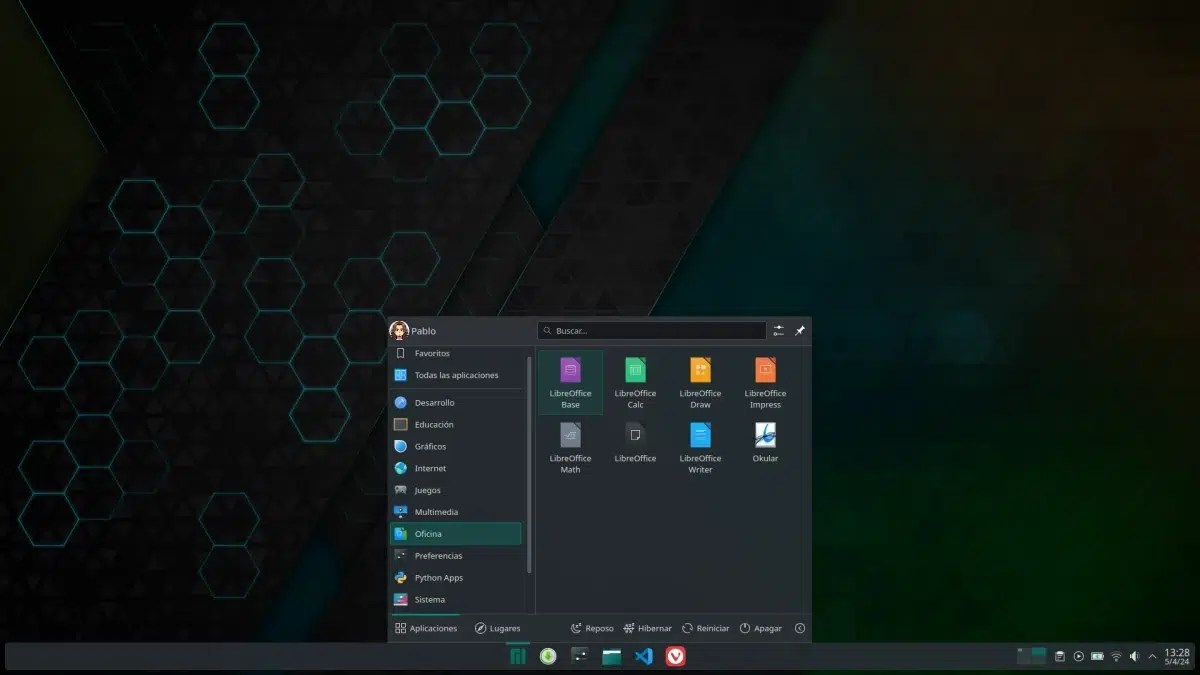
Task: Switch to the Lugares tab
Action: 498,628
